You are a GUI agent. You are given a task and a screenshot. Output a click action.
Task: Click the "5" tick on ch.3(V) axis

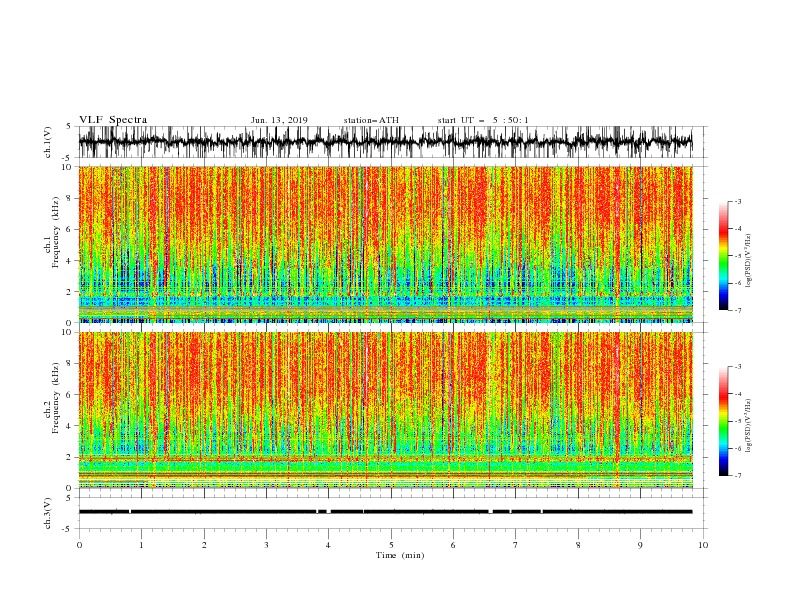click(69, 498)
